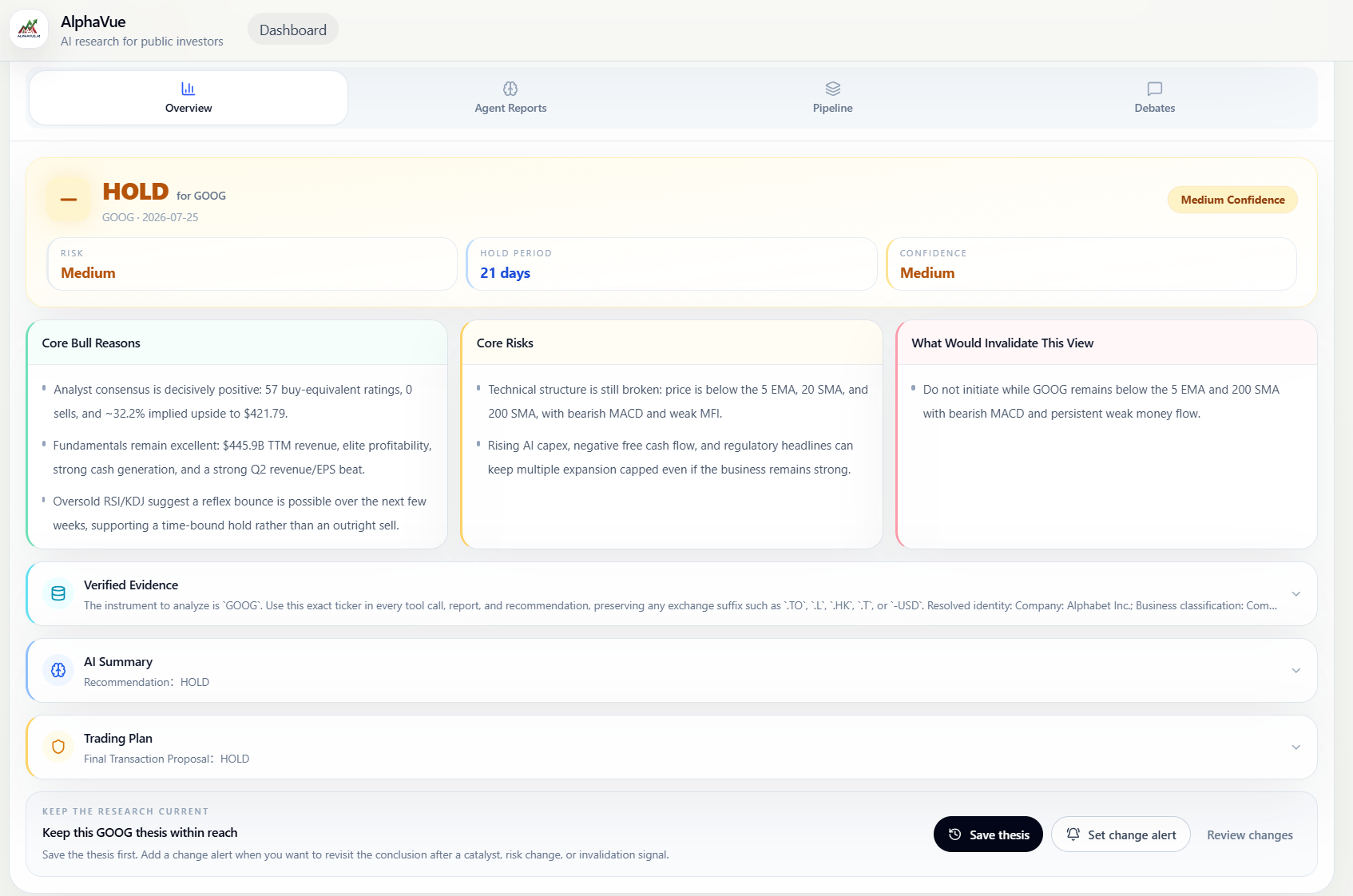1353x896 pixels.
Task: Select the Hold Period 21 days card
Action: (x=672, y=264)
